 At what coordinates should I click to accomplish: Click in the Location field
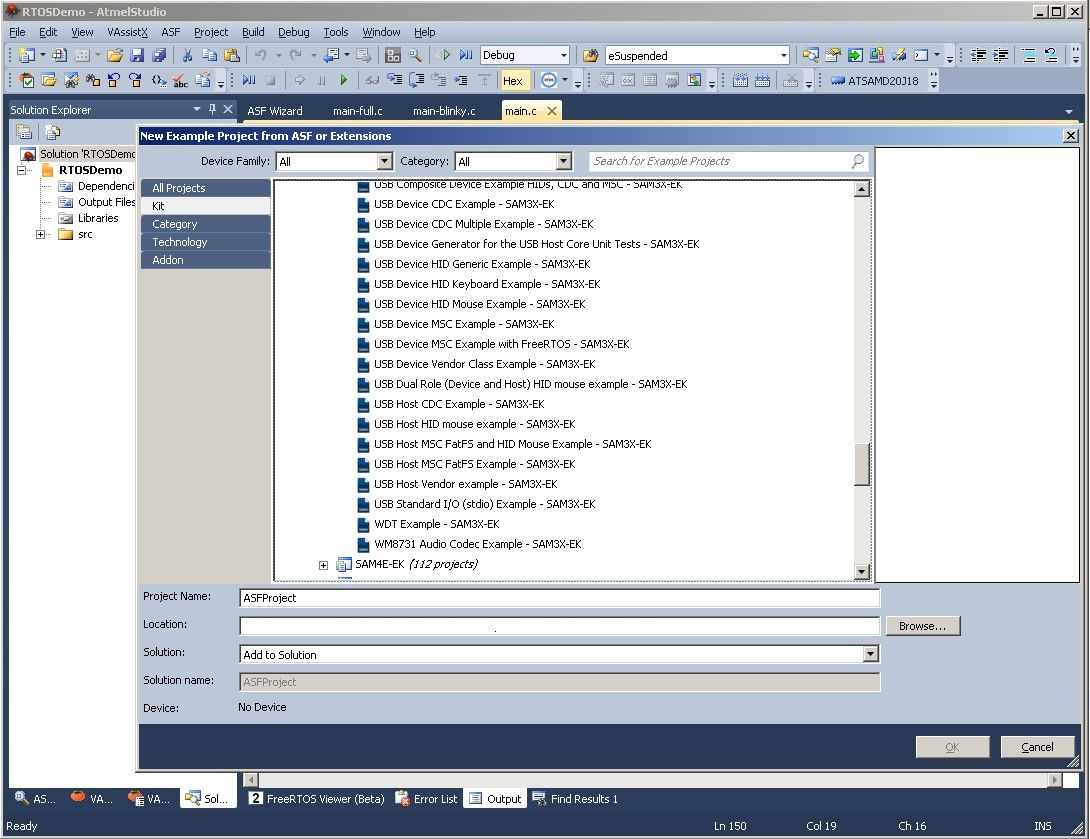(559, 626)
